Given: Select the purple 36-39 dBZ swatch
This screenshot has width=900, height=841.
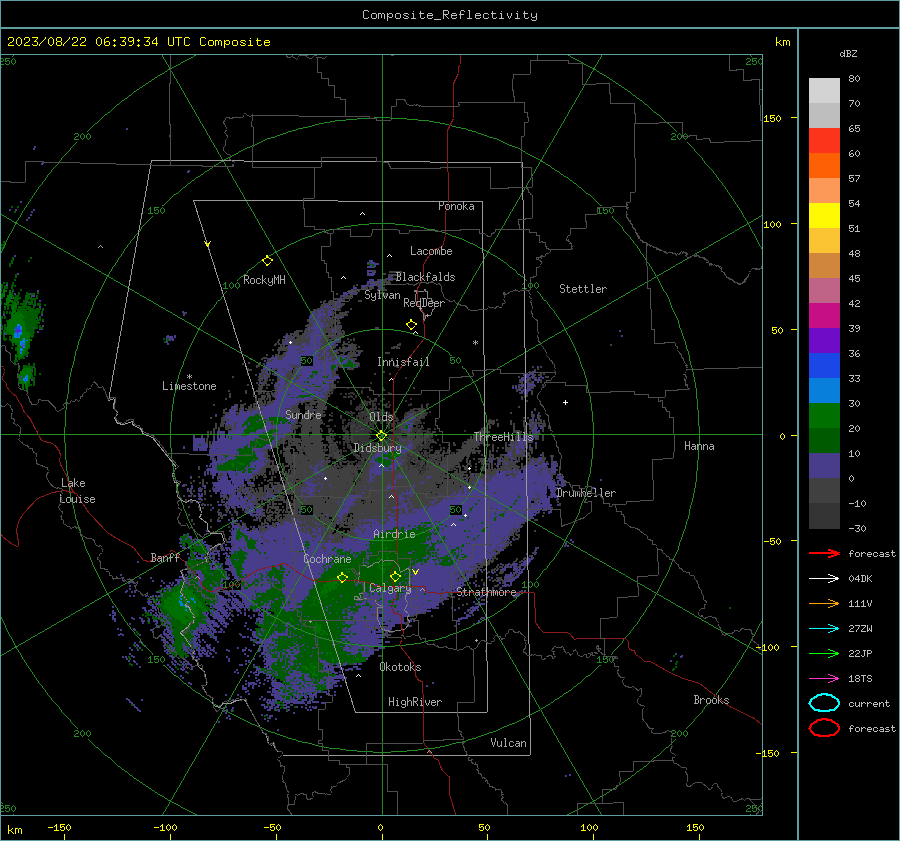Looking at the screenshot, I should pyautogui.click(x=824, y=340).
